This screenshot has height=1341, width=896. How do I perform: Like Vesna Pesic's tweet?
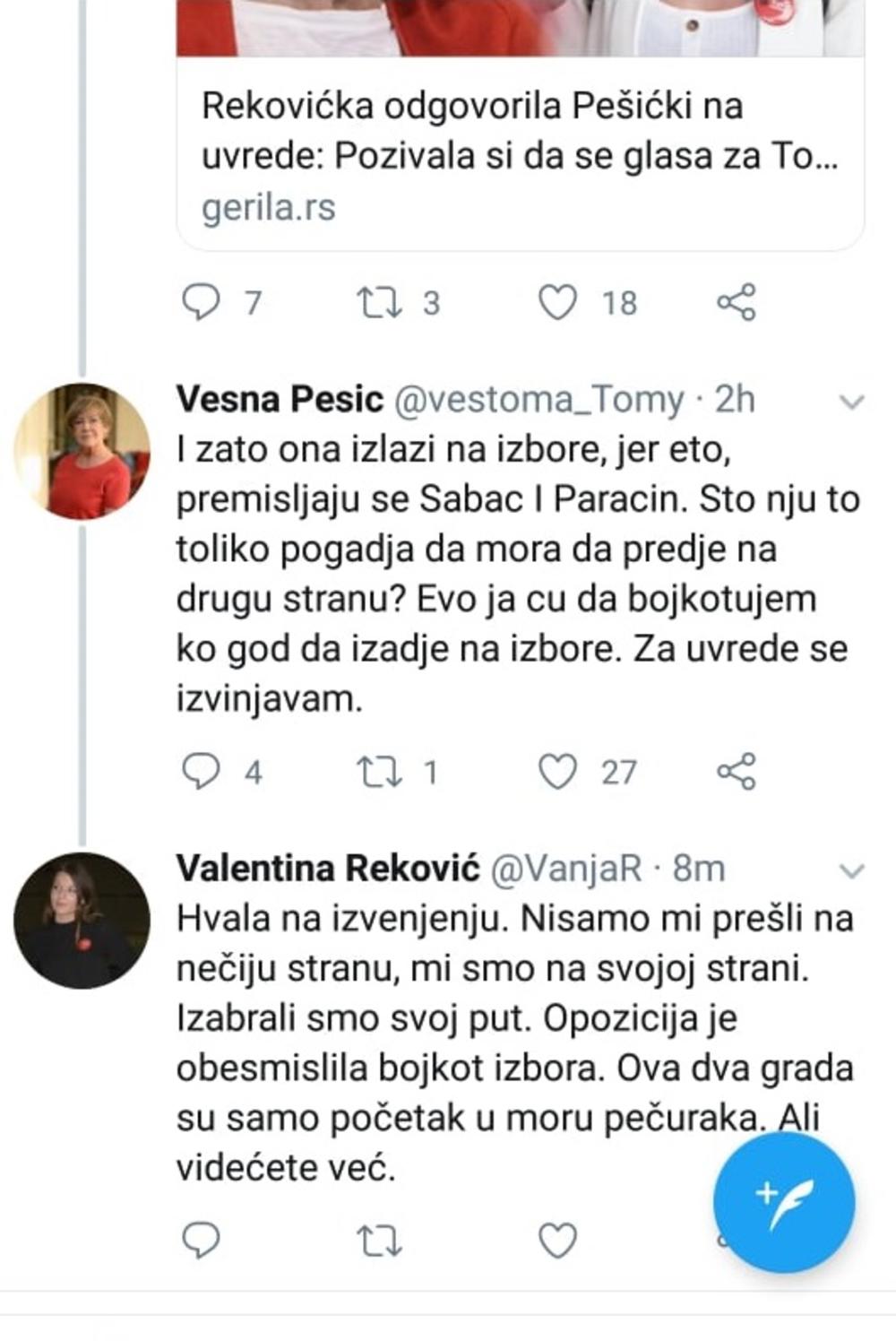click(x=557, y=771)
